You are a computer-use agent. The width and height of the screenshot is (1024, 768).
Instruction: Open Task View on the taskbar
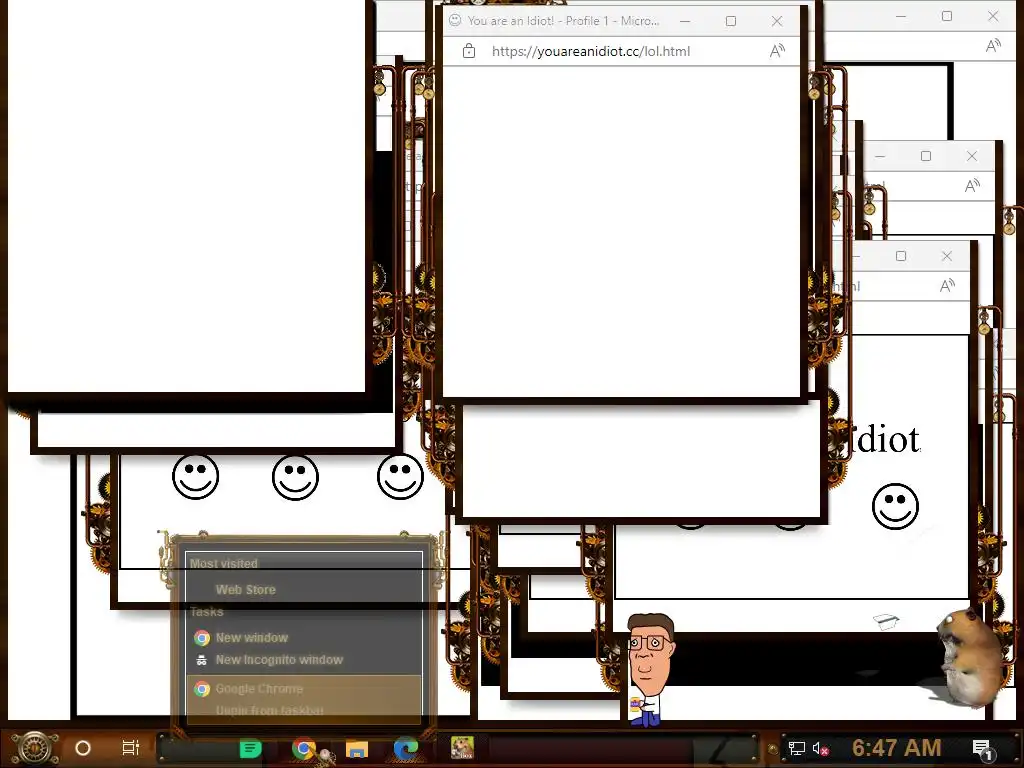click(131, 748)
